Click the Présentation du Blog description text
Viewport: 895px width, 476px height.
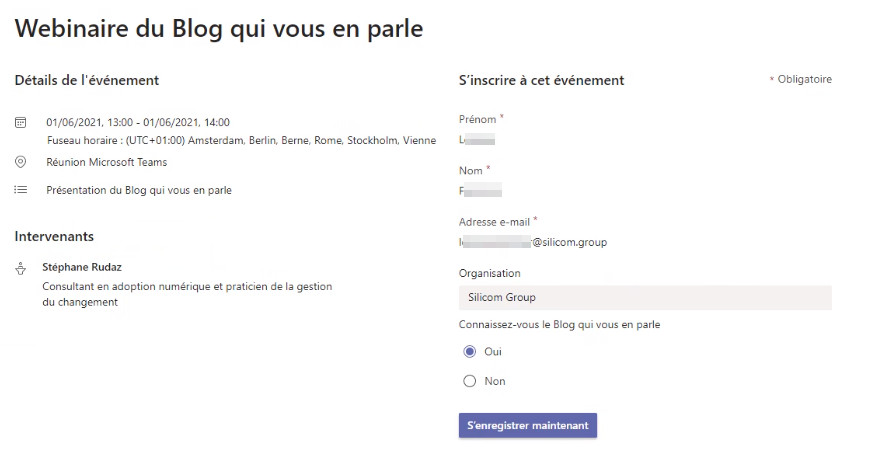[139, 190]
